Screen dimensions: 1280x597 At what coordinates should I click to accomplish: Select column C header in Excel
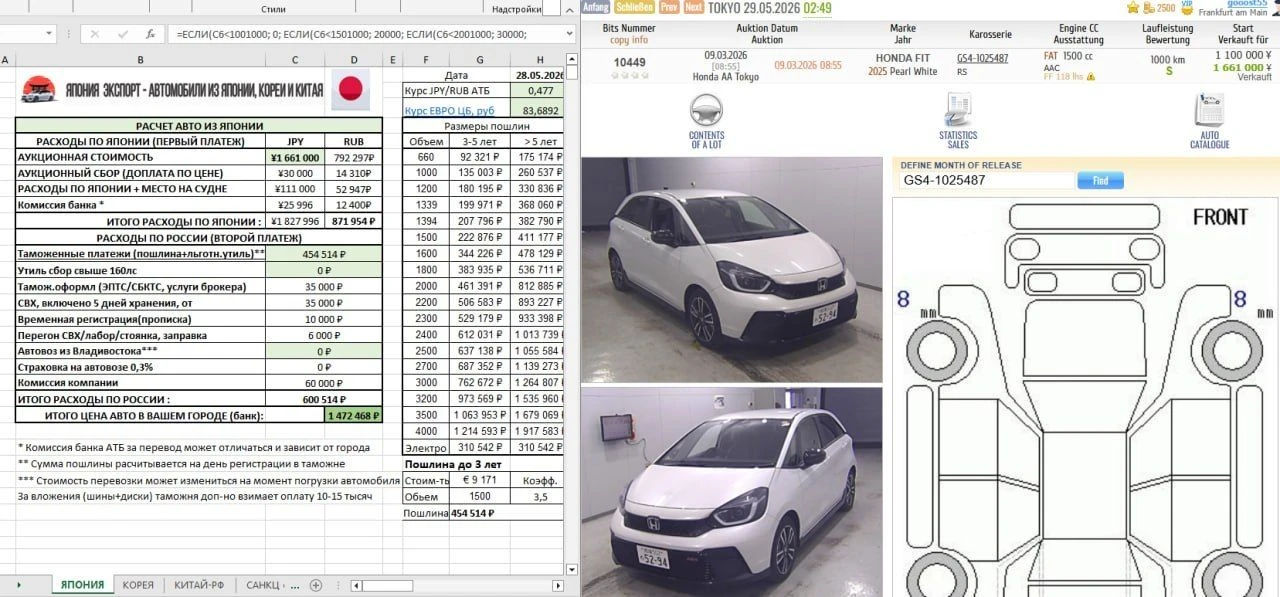(295, 61)
